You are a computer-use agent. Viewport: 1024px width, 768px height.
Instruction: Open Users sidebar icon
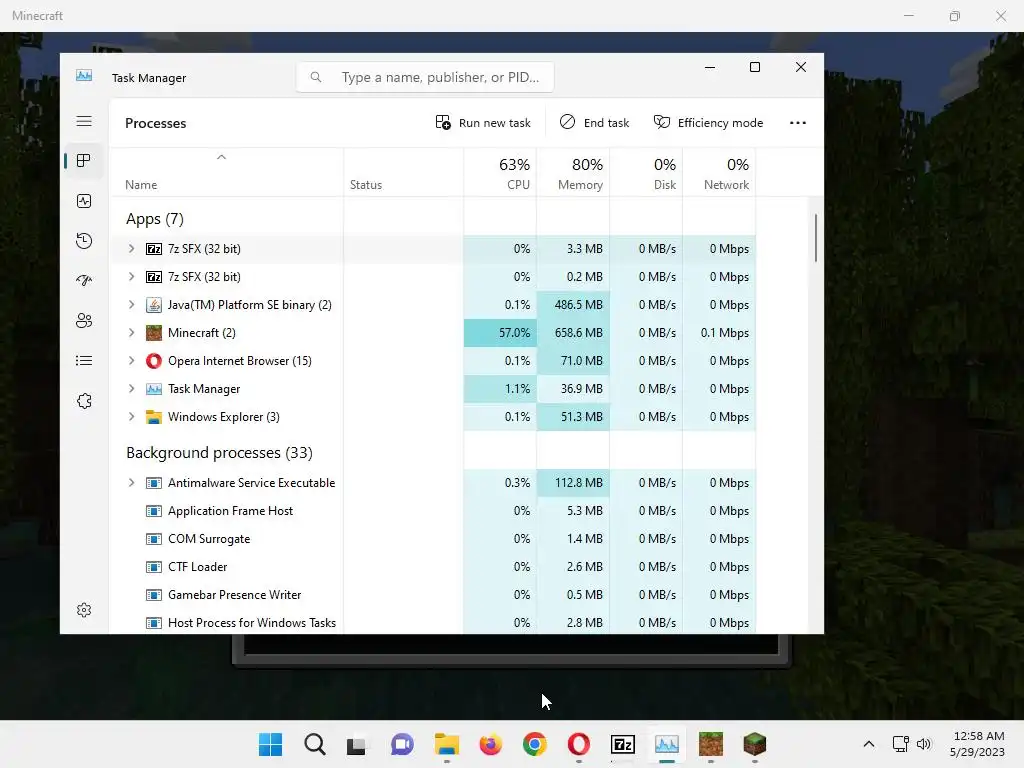point(84,321)
